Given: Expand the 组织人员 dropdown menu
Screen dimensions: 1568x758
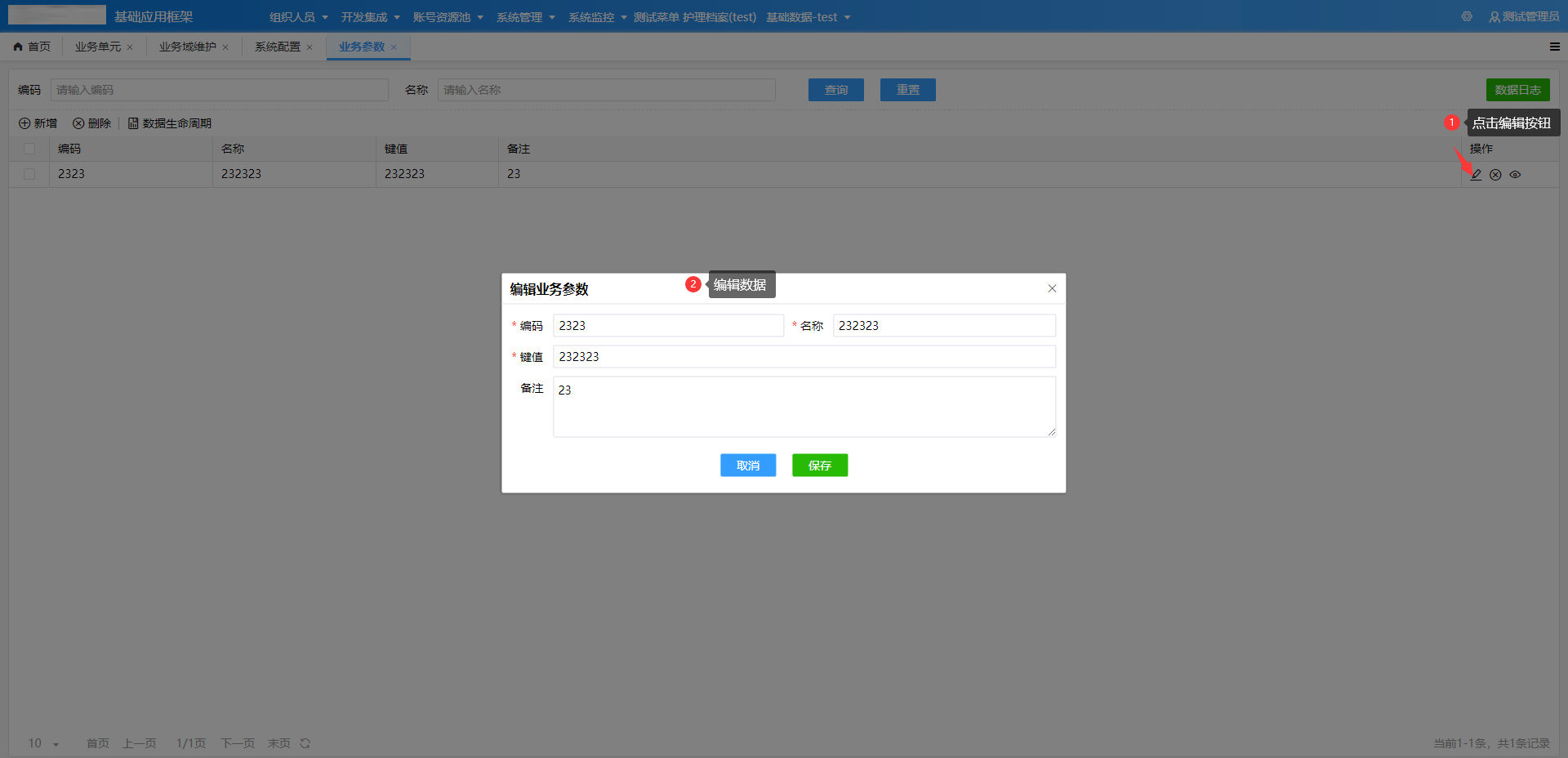Looking at the screenshot, I should click(x=298, y=17).
